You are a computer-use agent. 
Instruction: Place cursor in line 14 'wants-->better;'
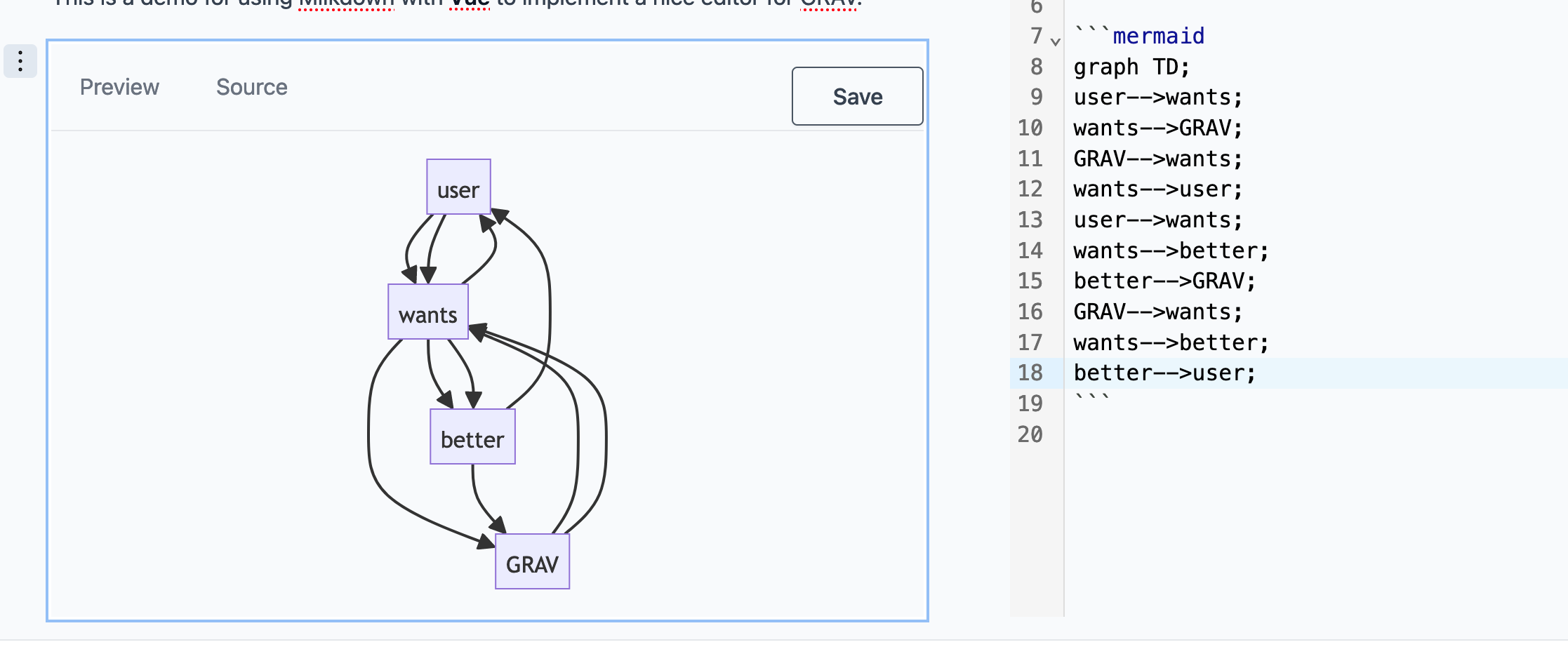[1171, 251]
